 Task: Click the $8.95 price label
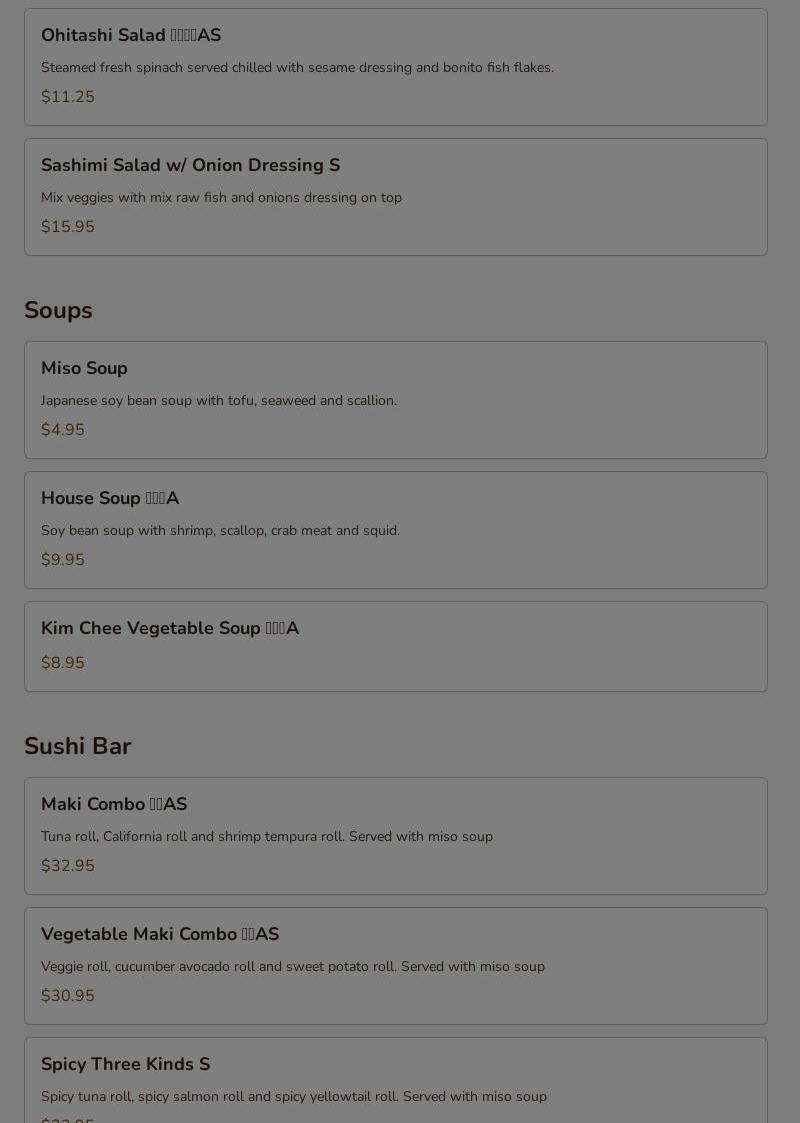click(63, 663)
